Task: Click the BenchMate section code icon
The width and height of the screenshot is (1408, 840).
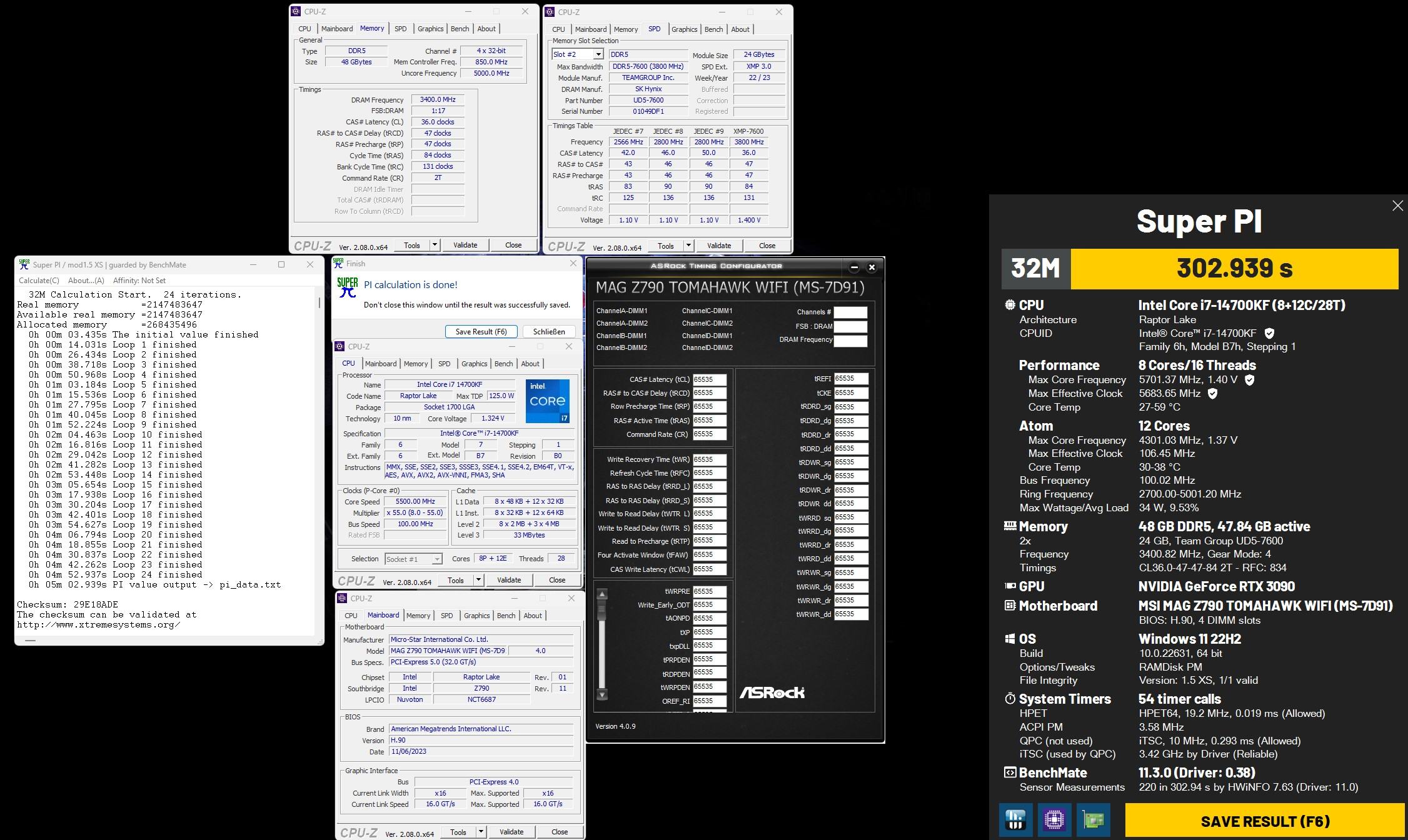Action: [1010, 772]
